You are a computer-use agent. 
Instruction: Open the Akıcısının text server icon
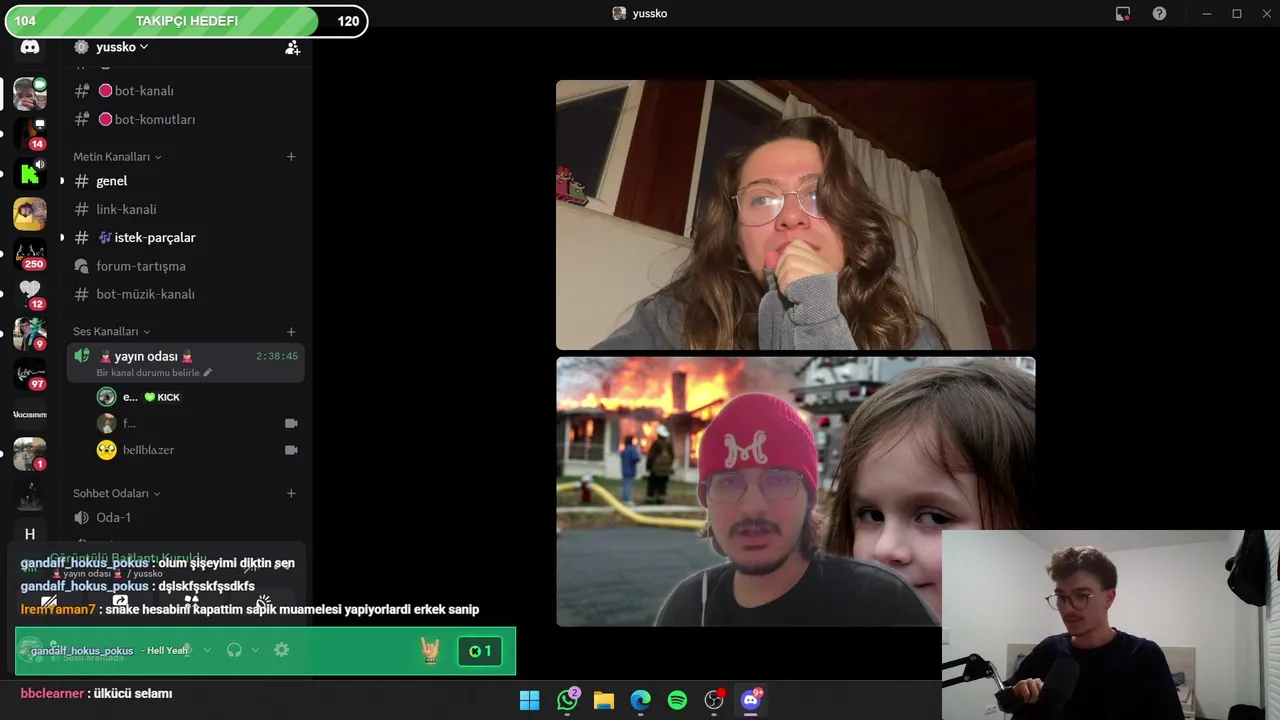pyautogui.click(x=30, y=414)
